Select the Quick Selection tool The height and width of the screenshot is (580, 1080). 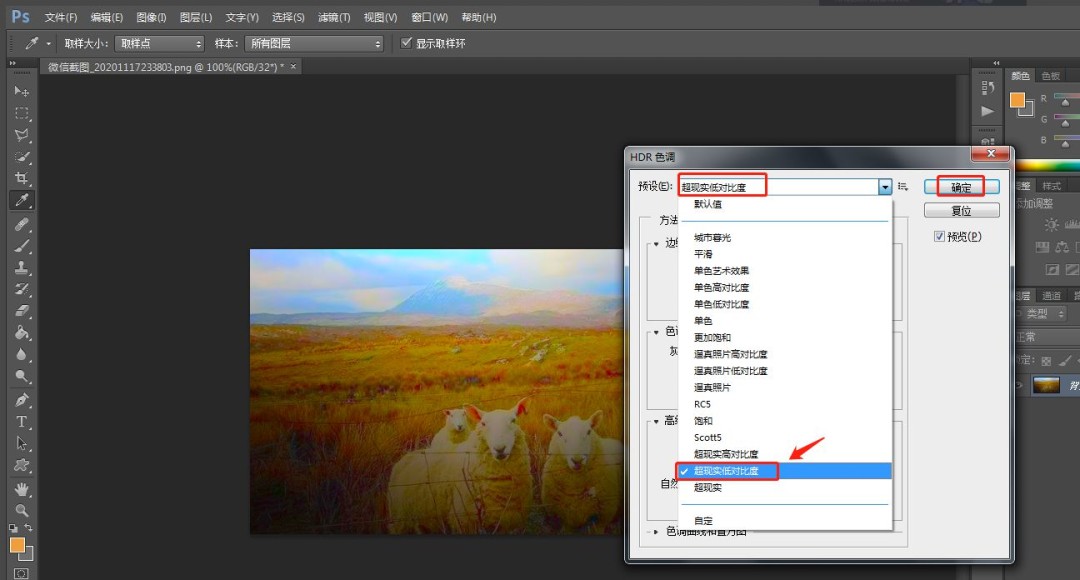tap(21, 157)
